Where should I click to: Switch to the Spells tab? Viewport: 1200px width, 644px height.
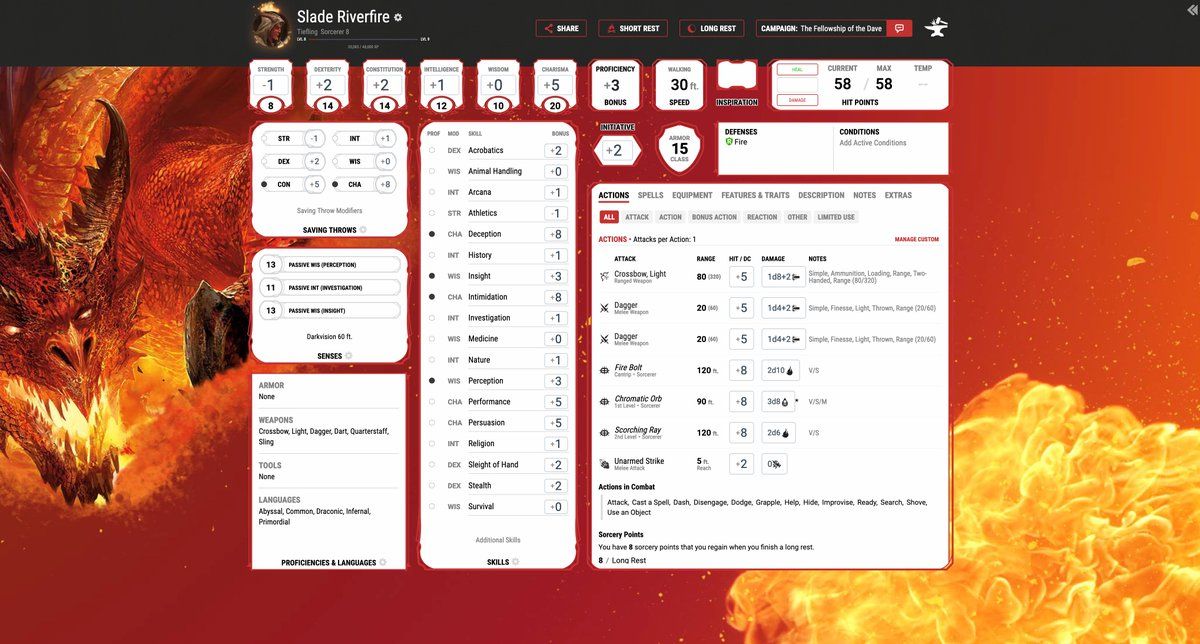pyautogui.click(x=650, y=195)
